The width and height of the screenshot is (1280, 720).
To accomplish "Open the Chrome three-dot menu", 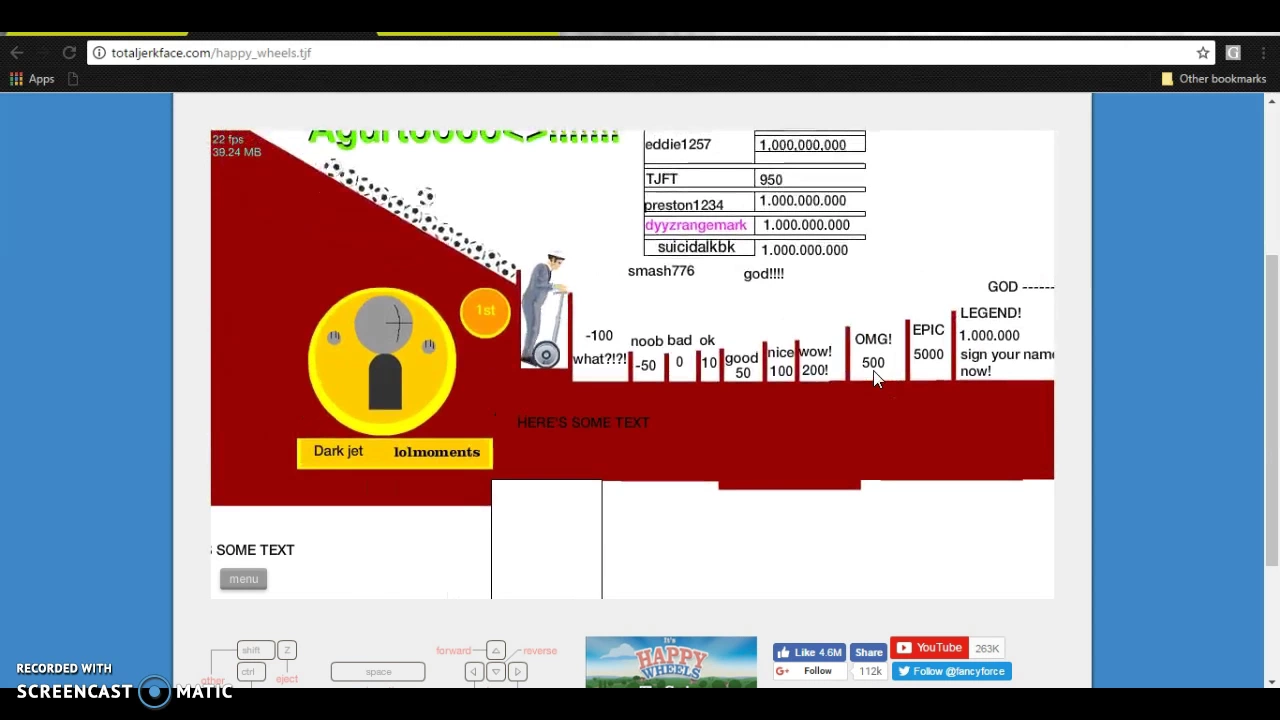I will 1264,53.
